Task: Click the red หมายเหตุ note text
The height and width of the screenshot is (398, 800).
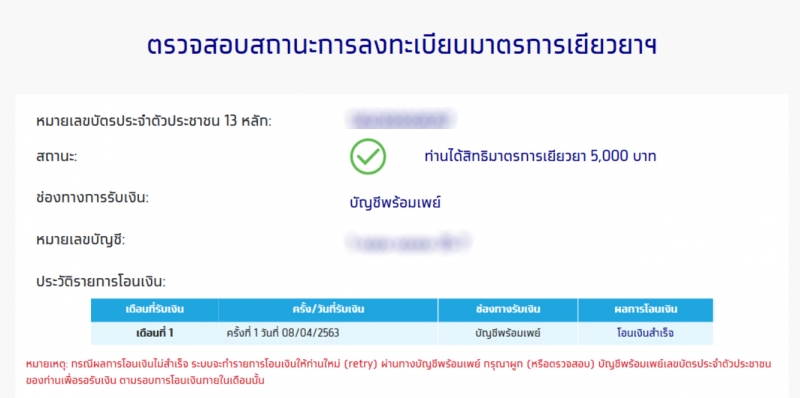Action: coord(398,372)
